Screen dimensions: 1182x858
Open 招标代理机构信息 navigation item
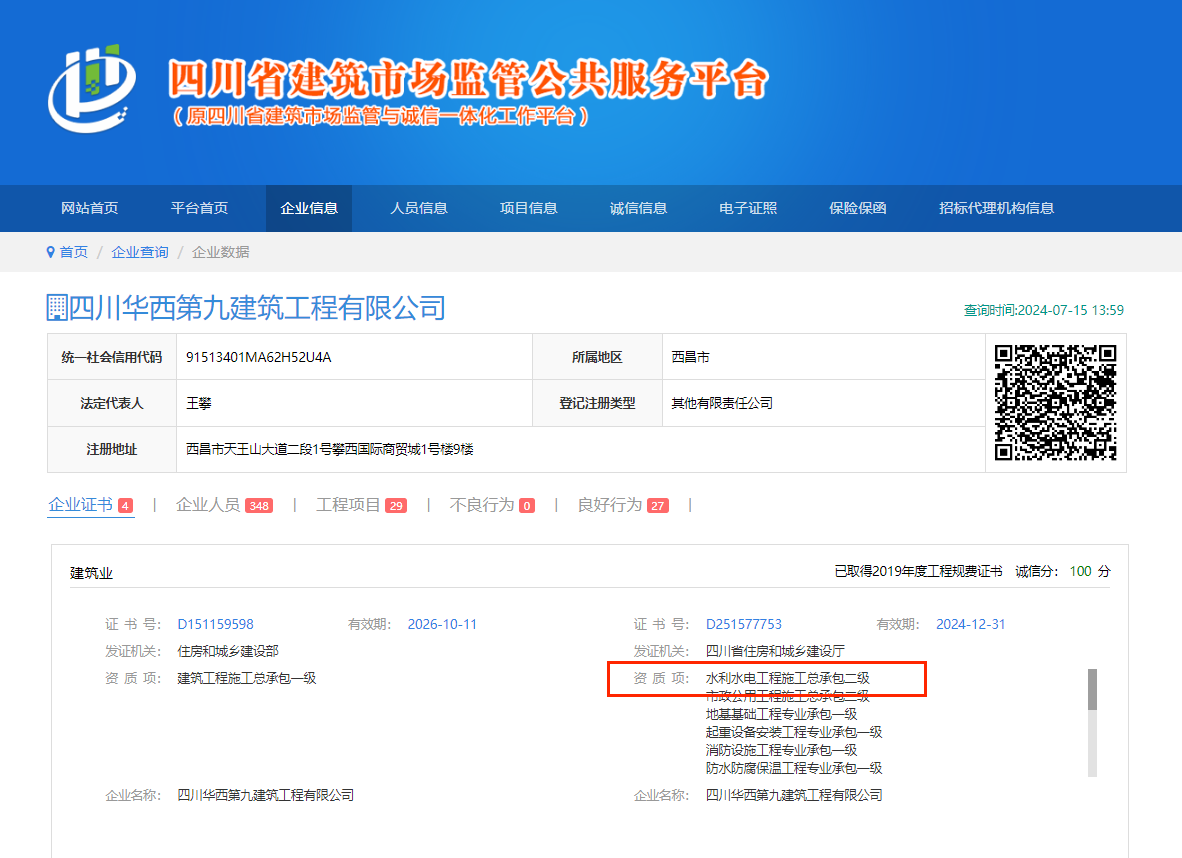click(997, 208)
